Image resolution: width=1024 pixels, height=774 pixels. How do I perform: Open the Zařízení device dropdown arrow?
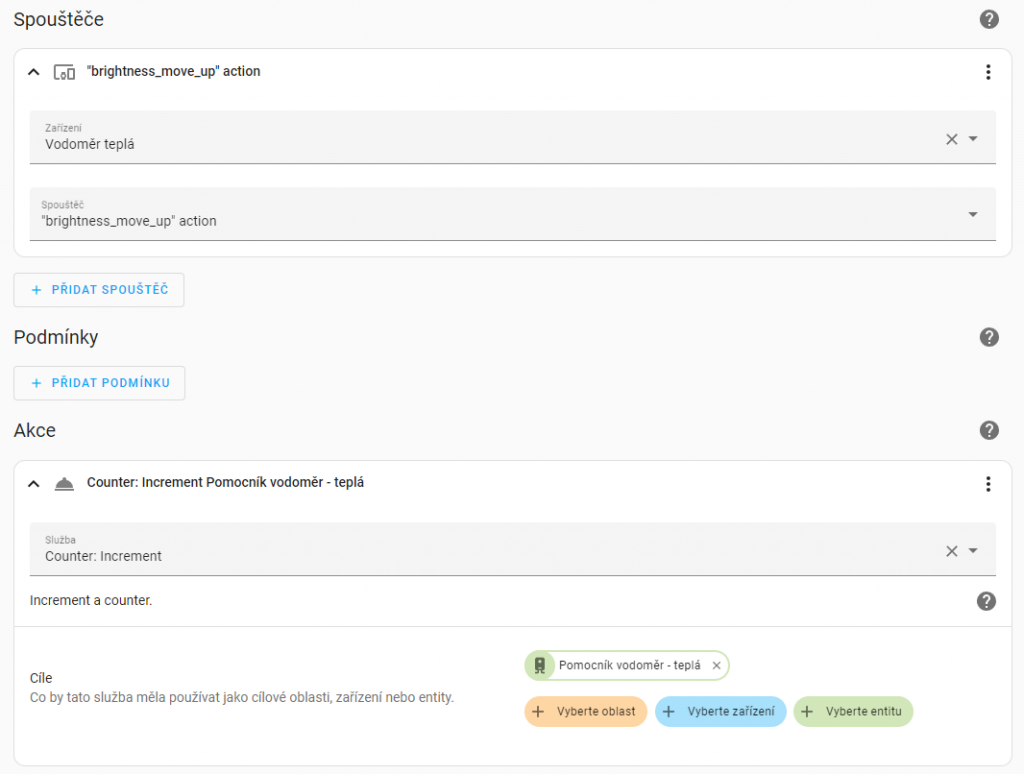(x=973, y=138)
